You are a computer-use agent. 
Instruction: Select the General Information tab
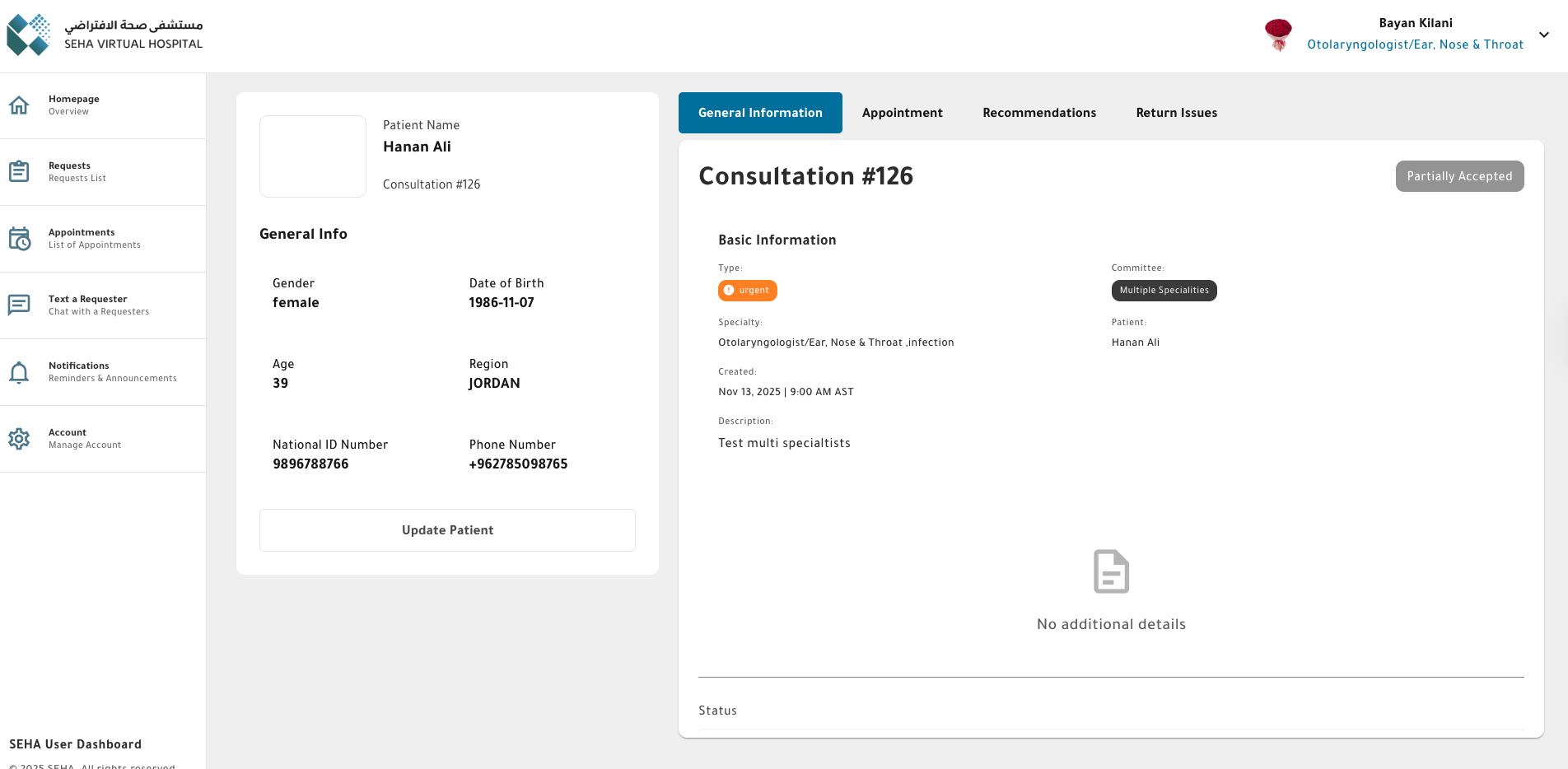pos(759,113)
